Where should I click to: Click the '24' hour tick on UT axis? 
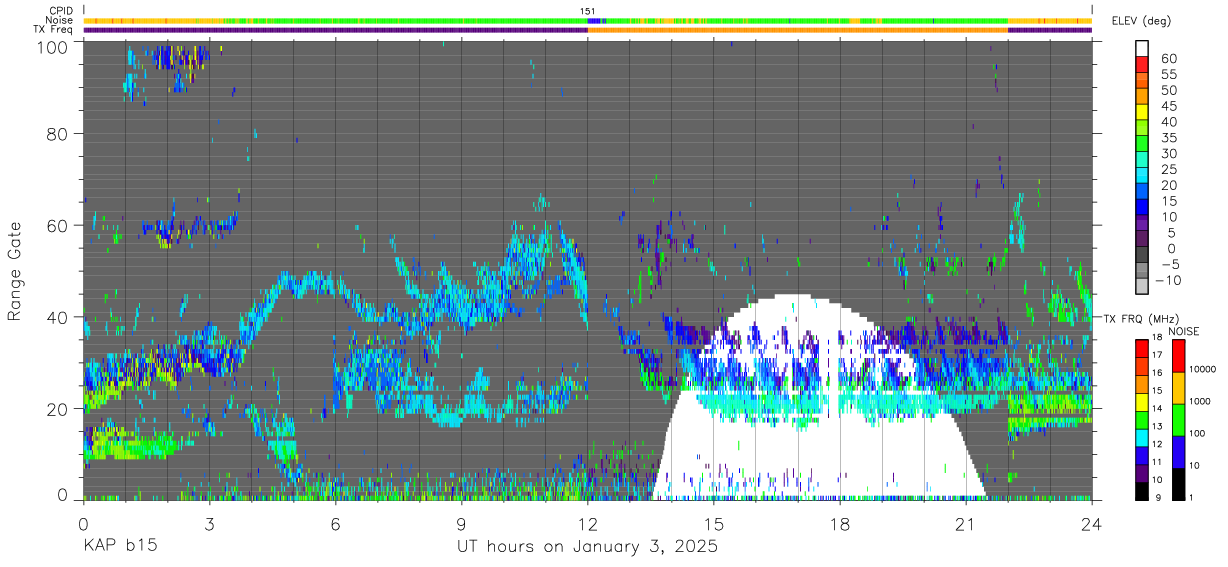coord(1092,524)
